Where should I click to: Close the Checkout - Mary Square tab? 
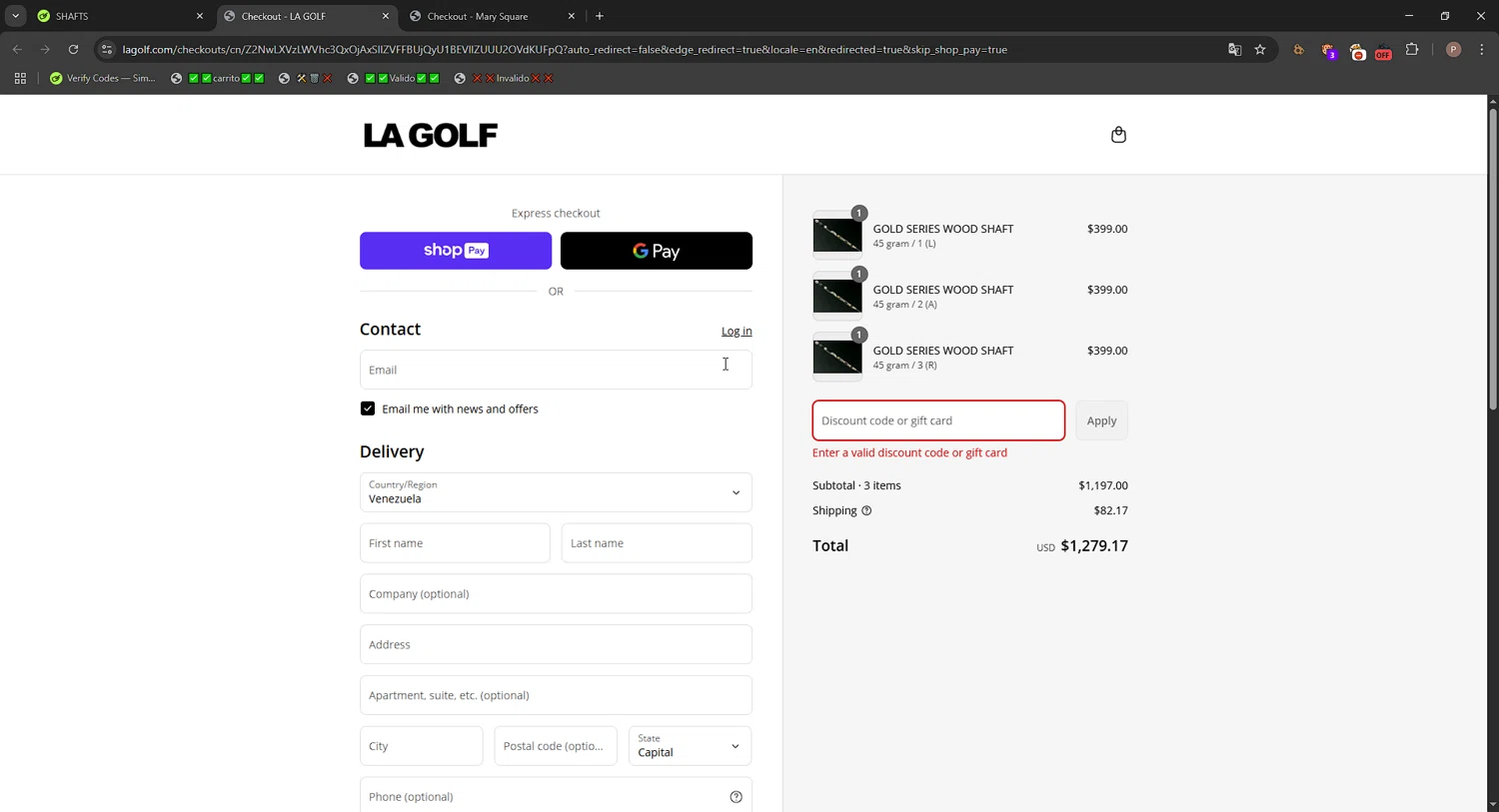tap(572, 16)
